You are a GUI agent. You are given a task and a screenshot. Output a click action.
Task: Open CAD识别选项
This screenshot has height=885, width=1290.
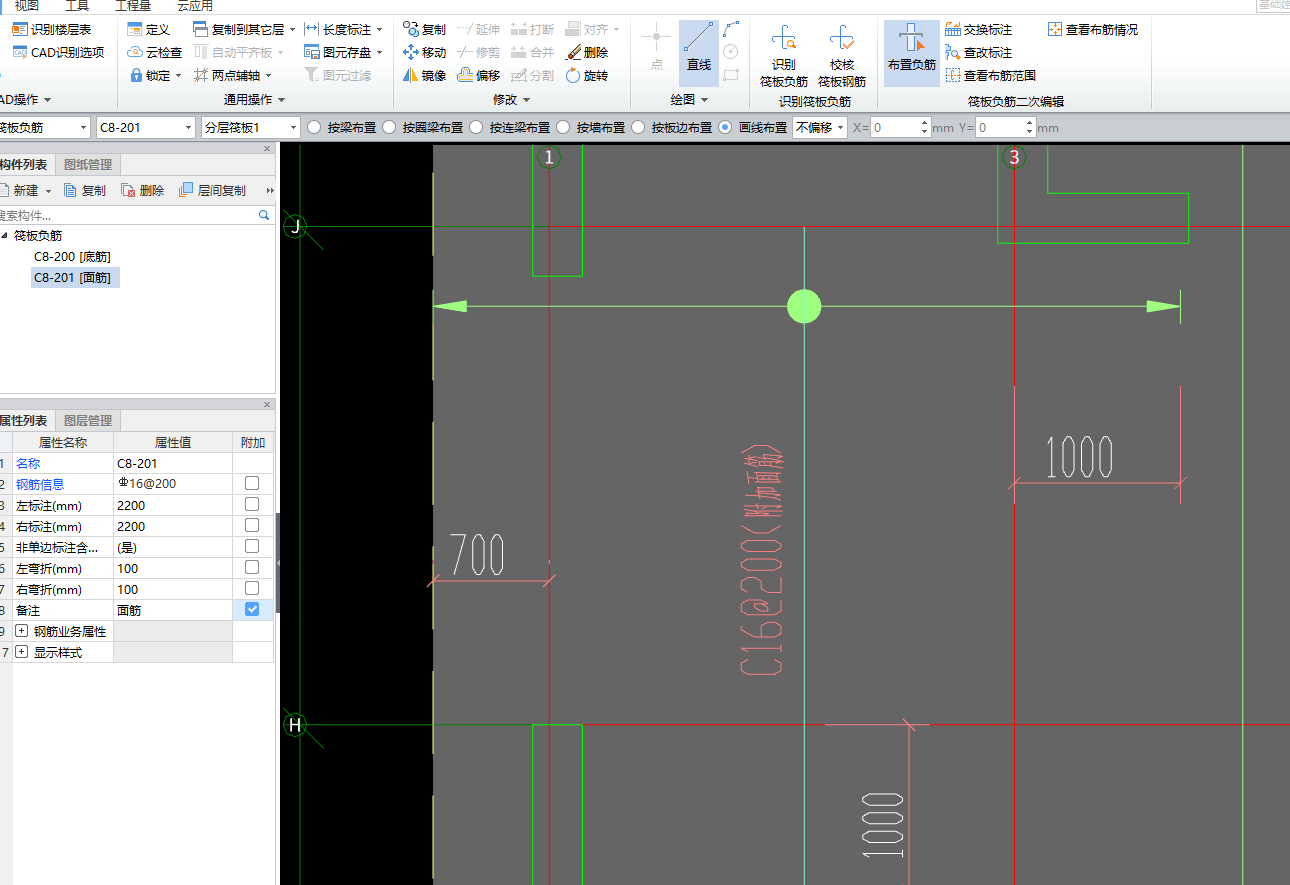point(59,52)
